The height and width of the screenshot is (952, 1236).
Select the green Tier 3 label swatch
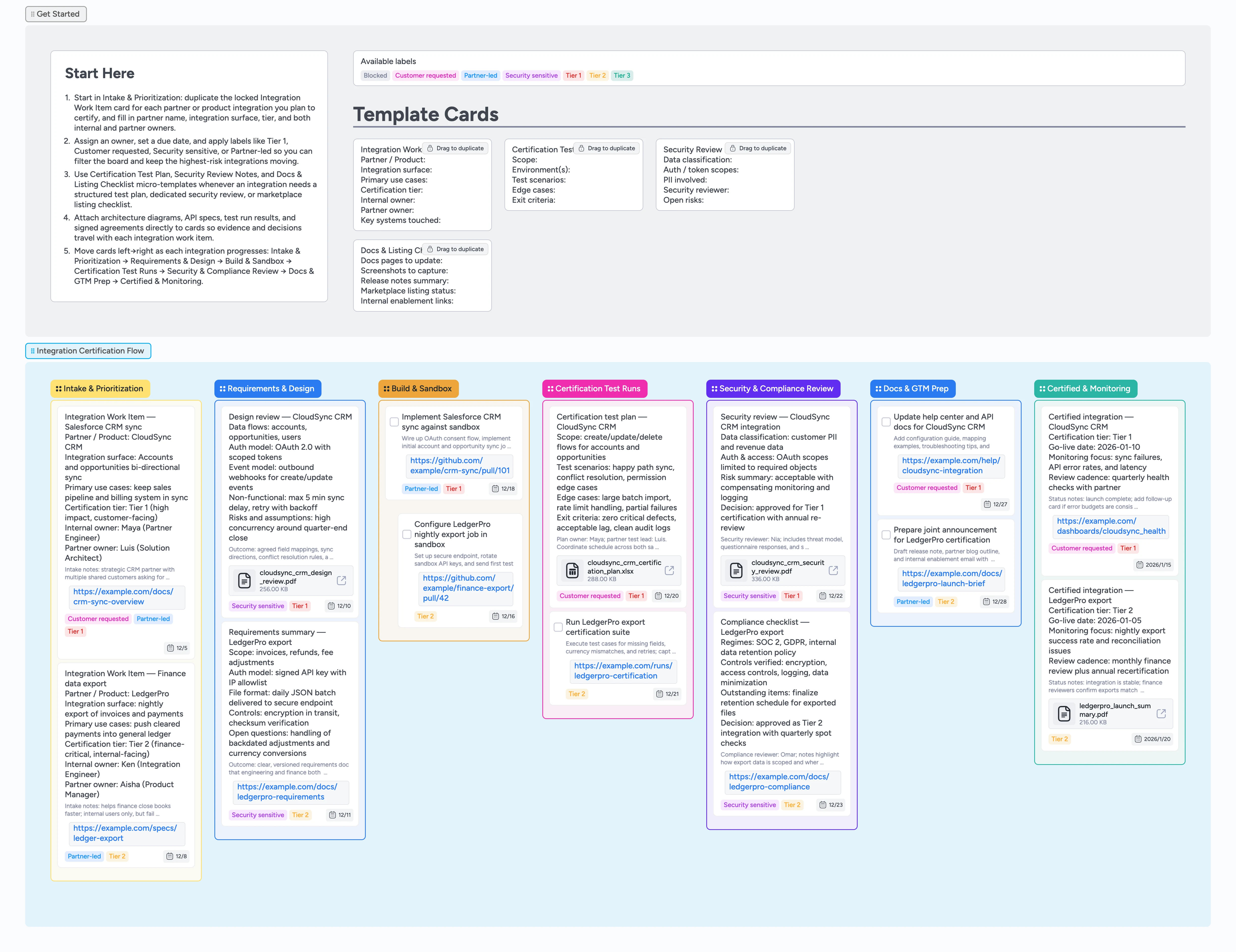(621, 75)
